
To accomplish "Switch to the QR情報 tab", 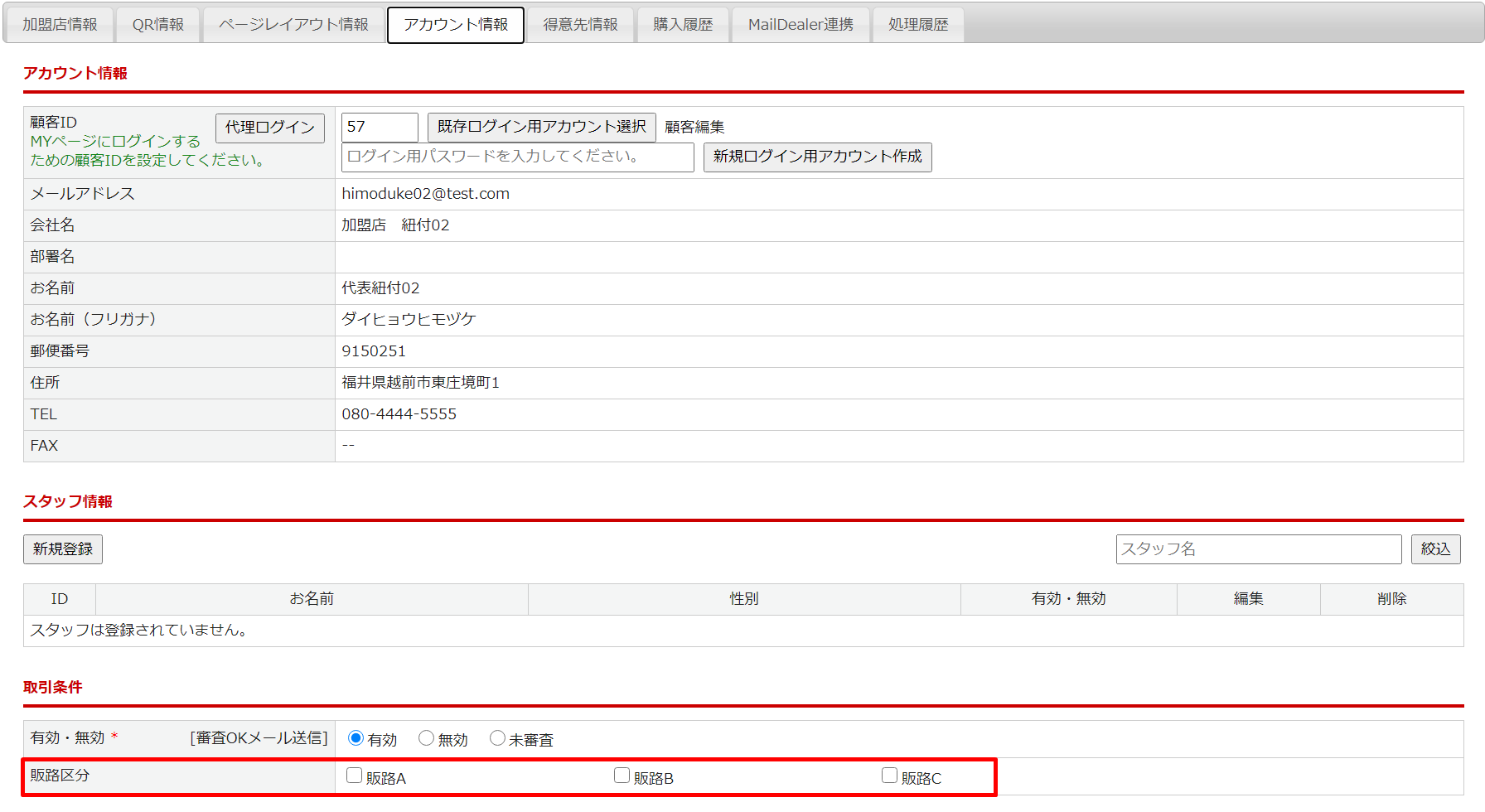I will tap(158, 25).
